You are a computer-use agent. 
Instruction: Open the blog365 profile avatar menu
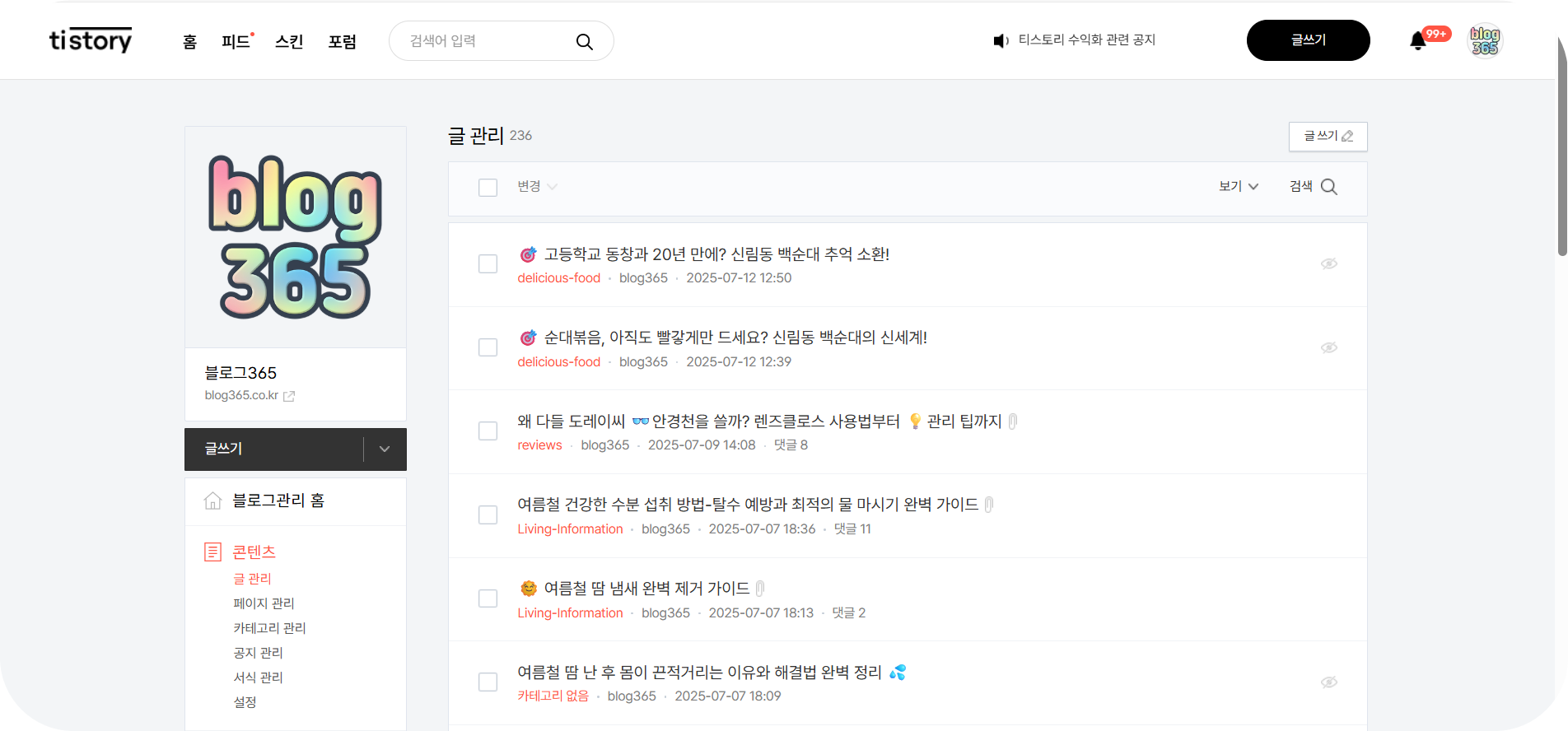pyautogui.click(x=1485, y=40)
